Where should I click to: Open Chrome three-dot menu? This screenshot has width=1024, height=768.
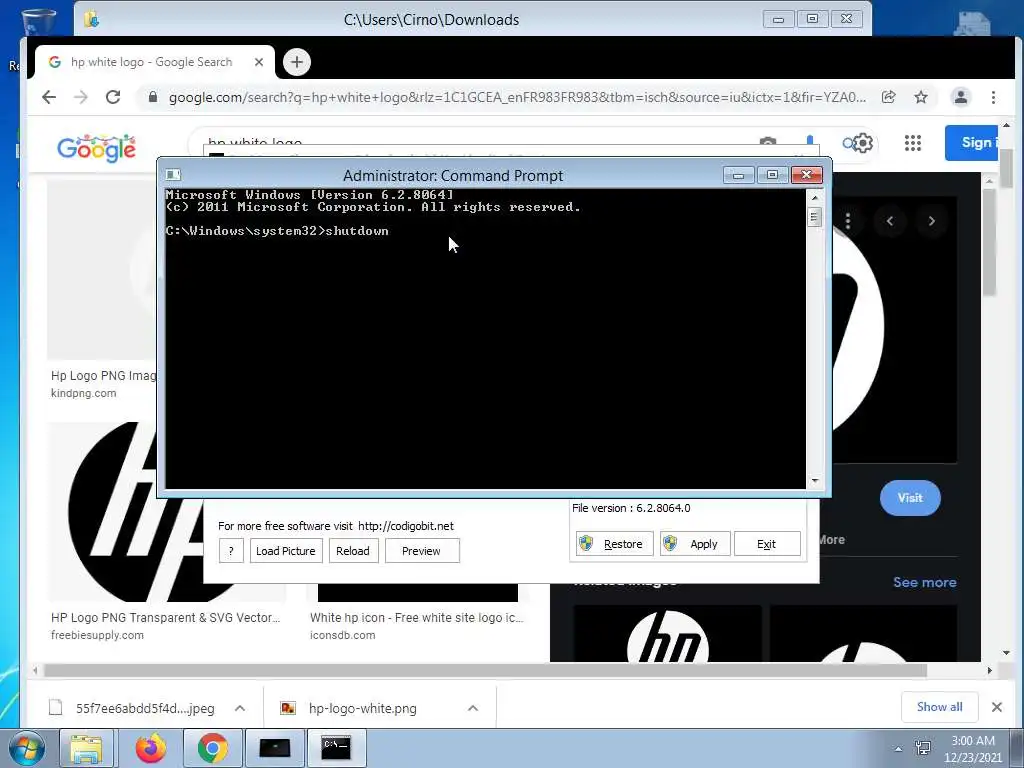pyautogui.click(x=993, y=97)
